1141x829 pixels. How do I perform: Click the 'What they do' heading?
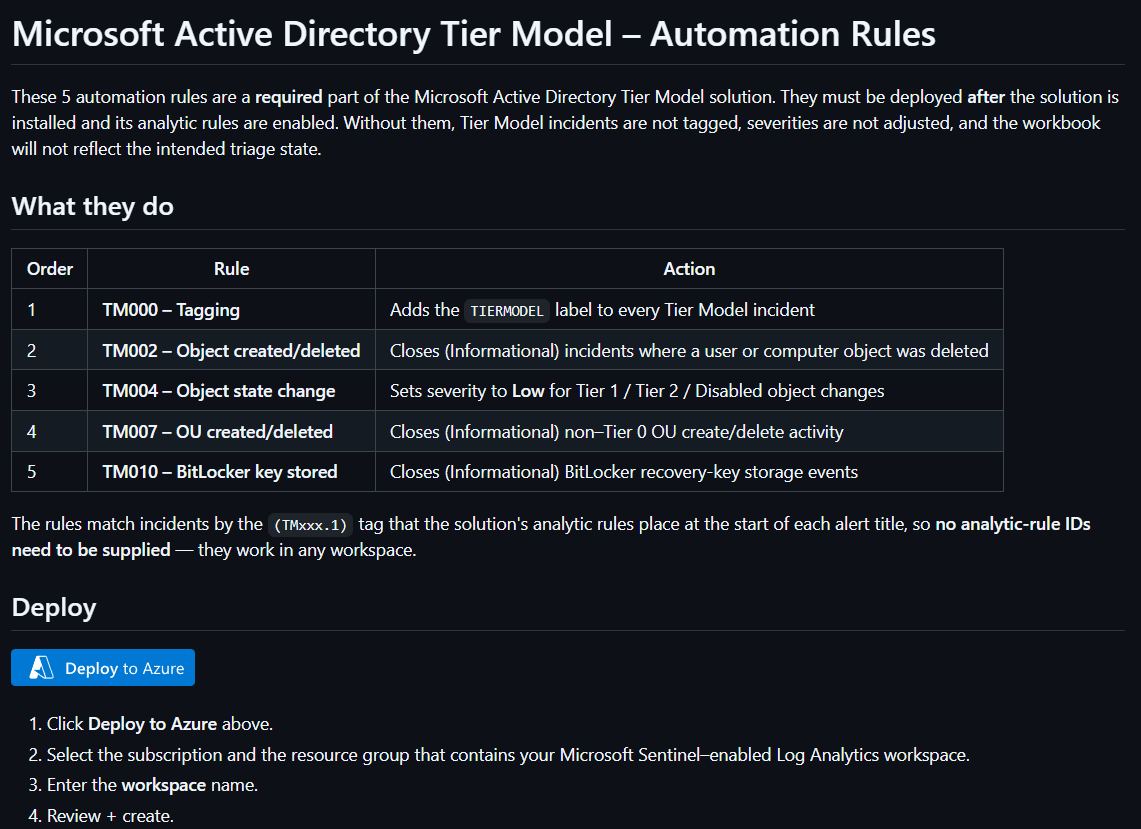click(x=92, y=206)
